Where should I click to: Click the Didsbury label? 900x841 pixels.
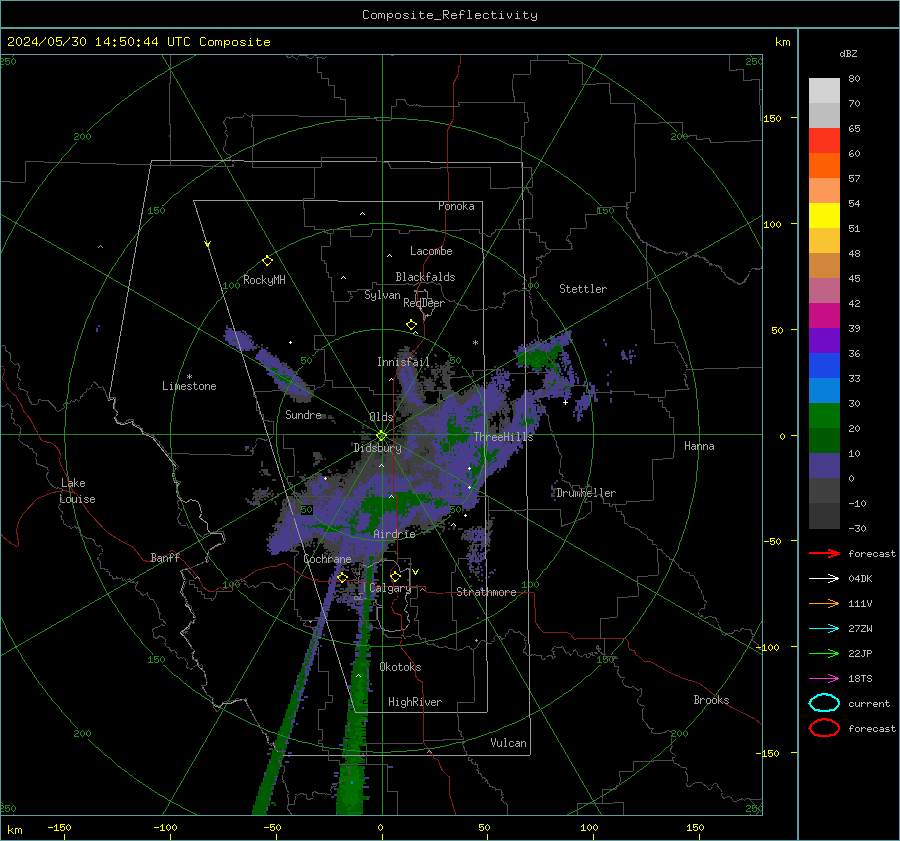point(377,448)
